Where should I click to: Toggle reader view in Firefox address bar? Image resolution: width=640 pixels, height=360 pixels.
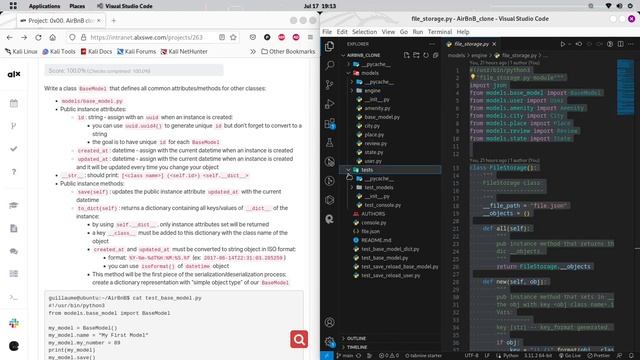222,37
